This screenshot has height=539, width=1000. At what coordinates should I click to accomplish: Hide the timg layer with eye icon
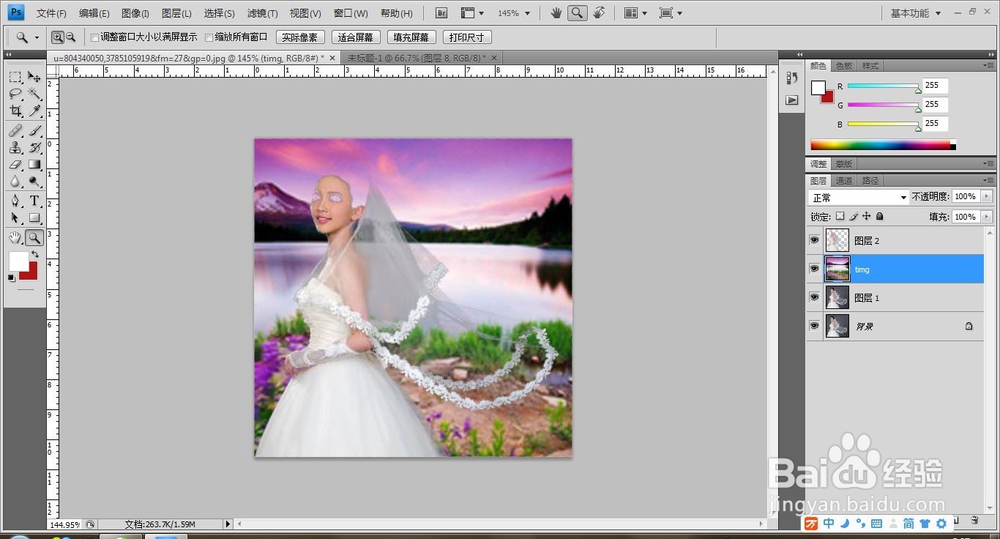point(814,269)
